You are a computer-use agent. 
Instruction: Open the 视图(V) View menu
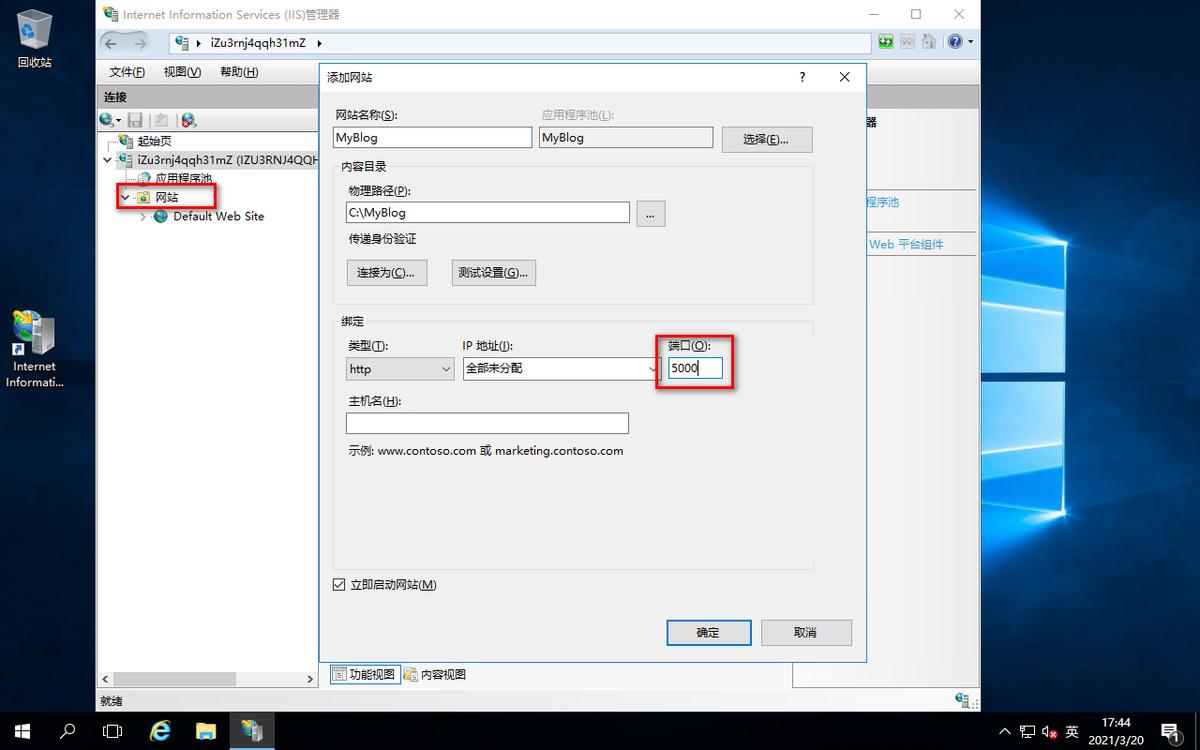182,72
